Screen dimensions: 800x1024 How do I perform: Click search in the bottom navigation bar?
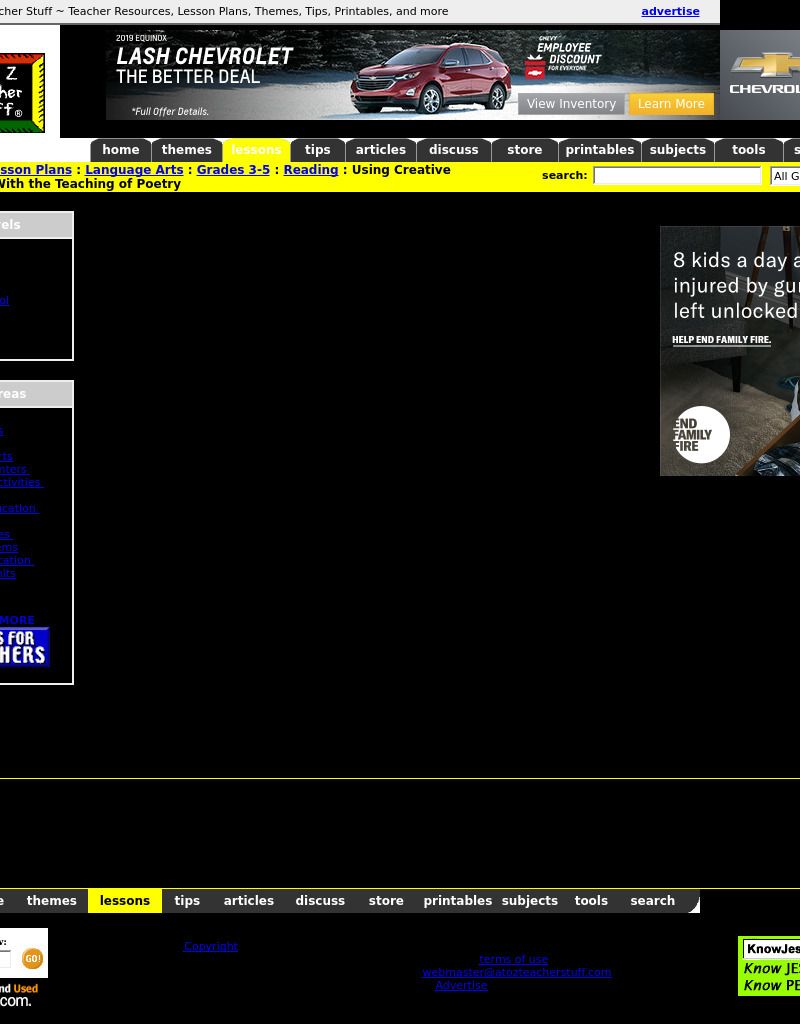click(x=652, y=901)
